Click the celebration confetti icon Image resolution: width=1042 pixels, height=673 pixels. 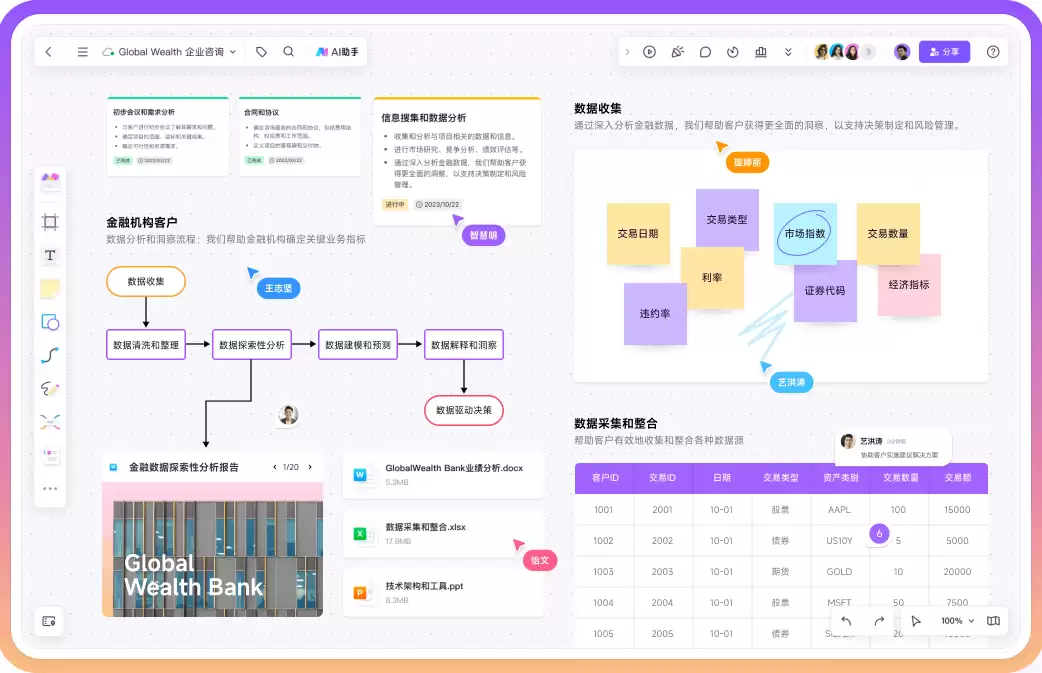click(x=677, y=52)
